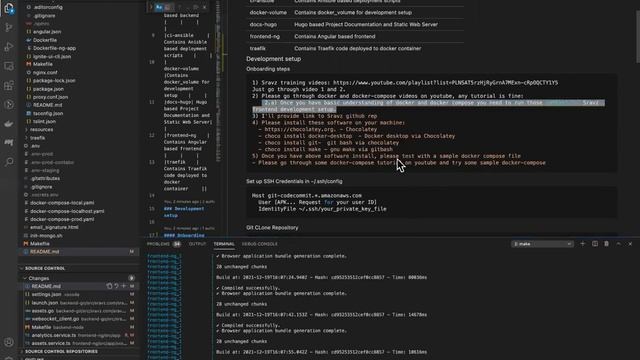
Task: Click 'Development setup' heading in preview
Action: [273, 59]
